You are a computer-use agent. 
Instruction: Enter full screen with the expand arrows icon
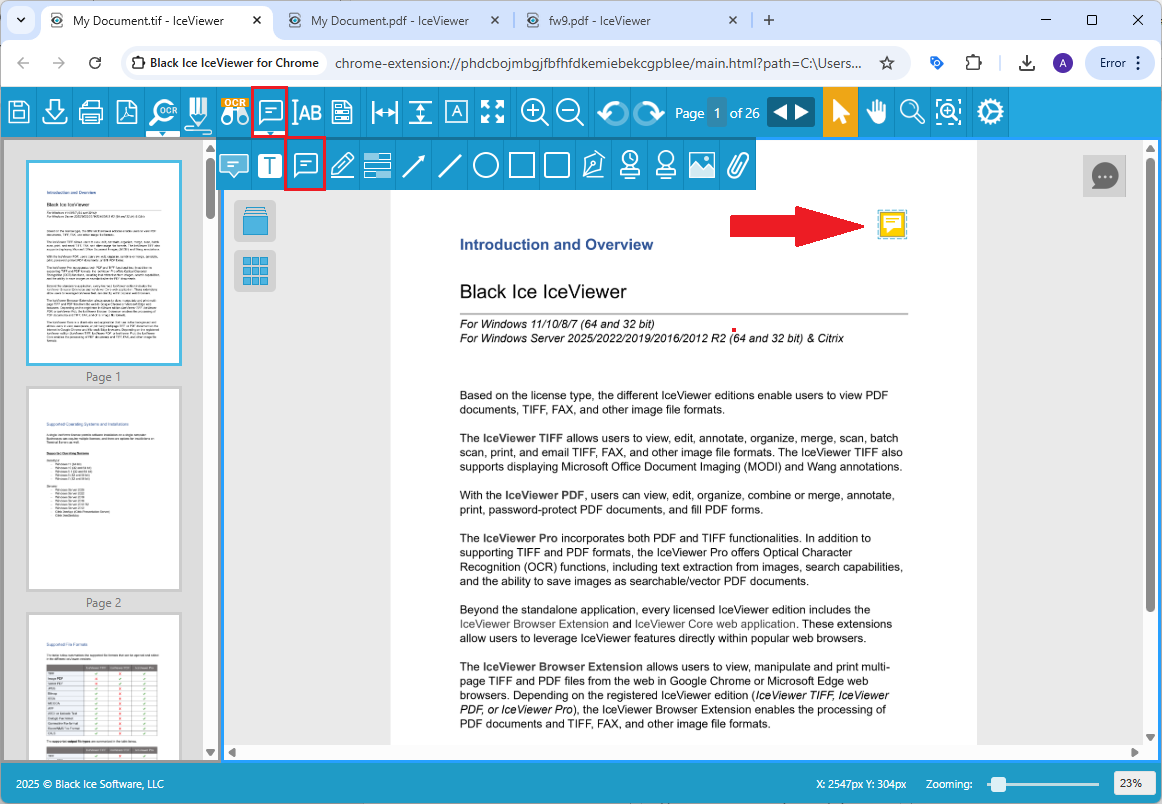tap(492, 113)
